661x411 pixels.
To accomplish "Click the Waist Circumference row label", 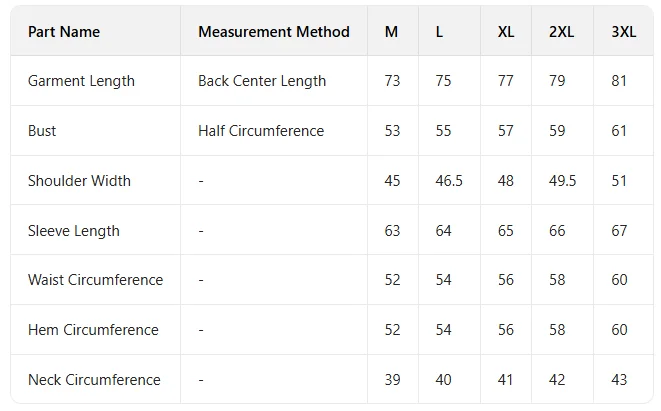I will pyautogui.click(x=95, y=280).
